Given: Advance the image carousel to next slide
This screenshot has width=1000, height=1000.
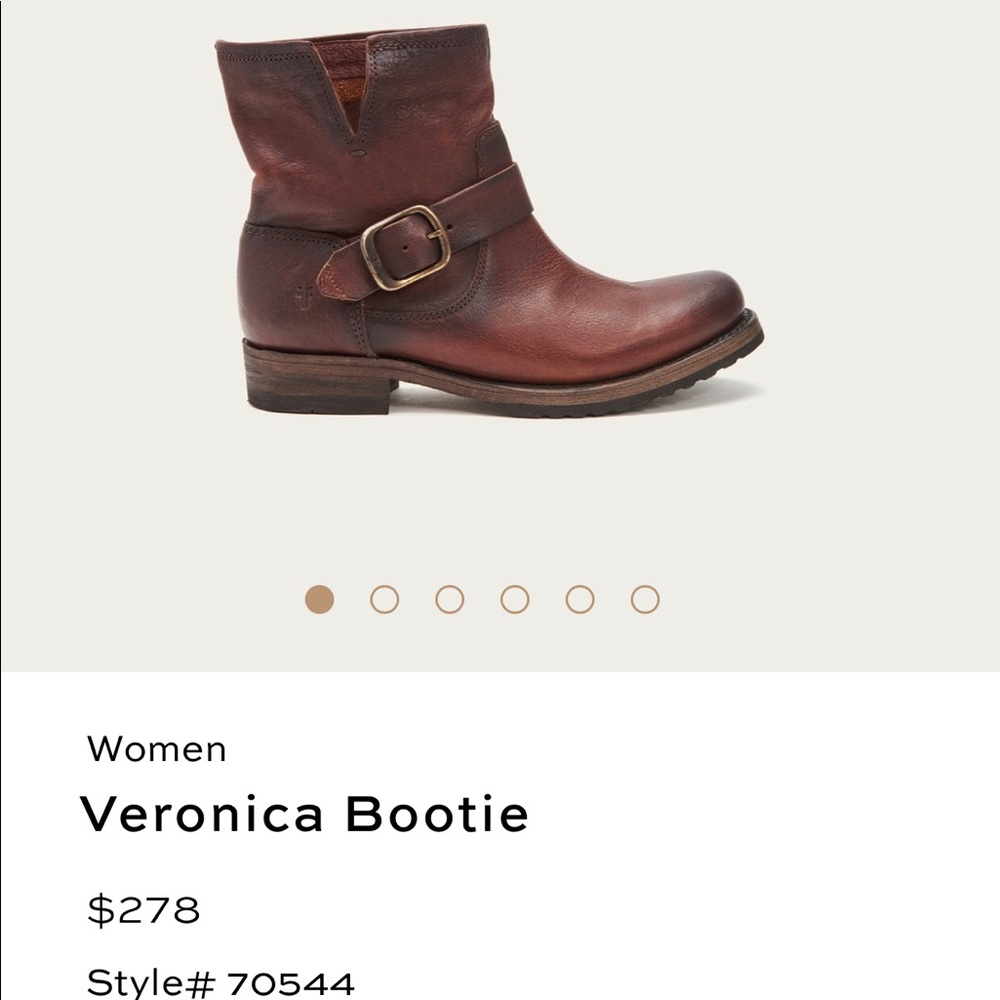Looking at the screenshot, I should point(383,601).
